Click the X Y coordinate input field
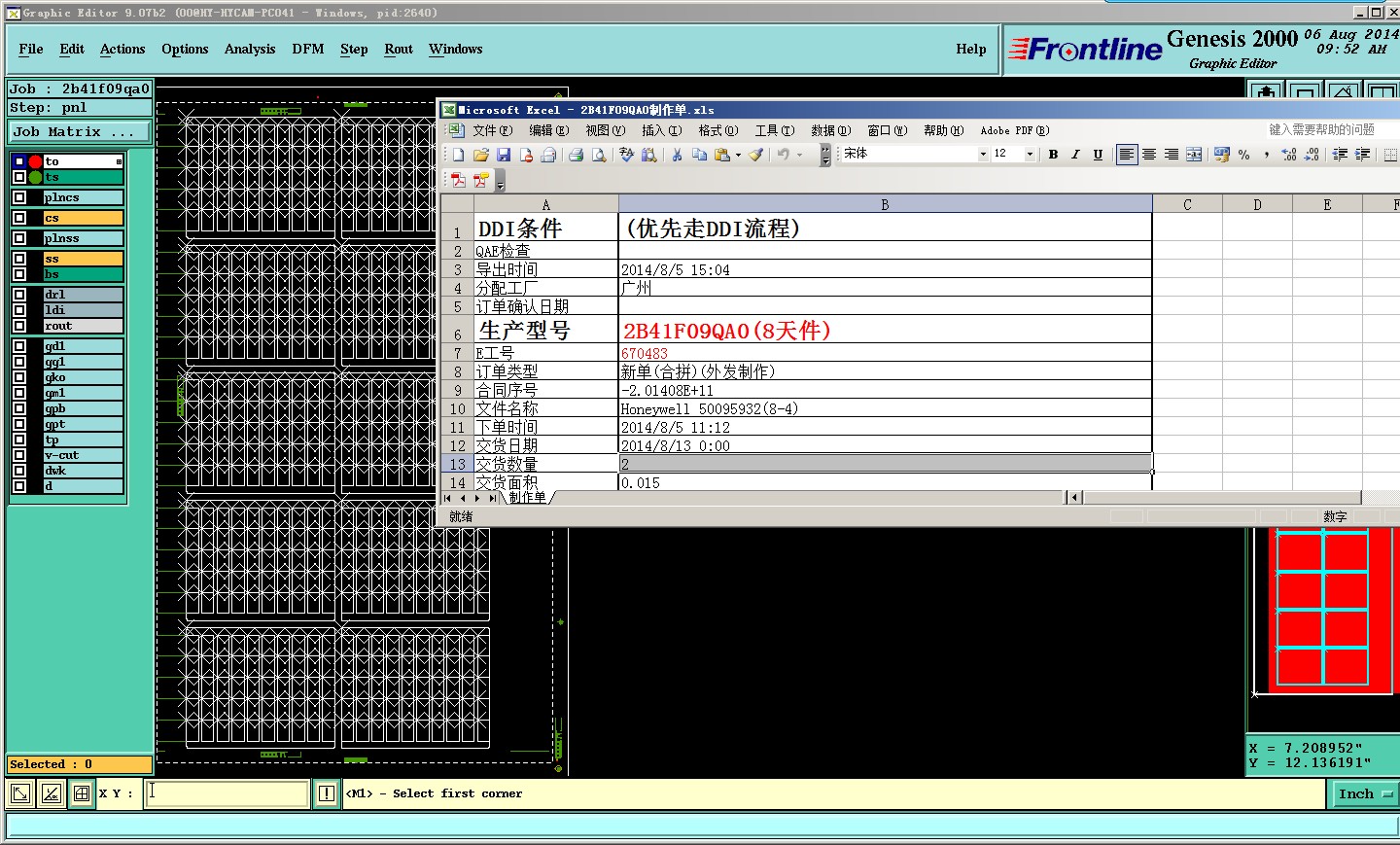Screen dimensions: 1400x845 [x=227, y=794]
